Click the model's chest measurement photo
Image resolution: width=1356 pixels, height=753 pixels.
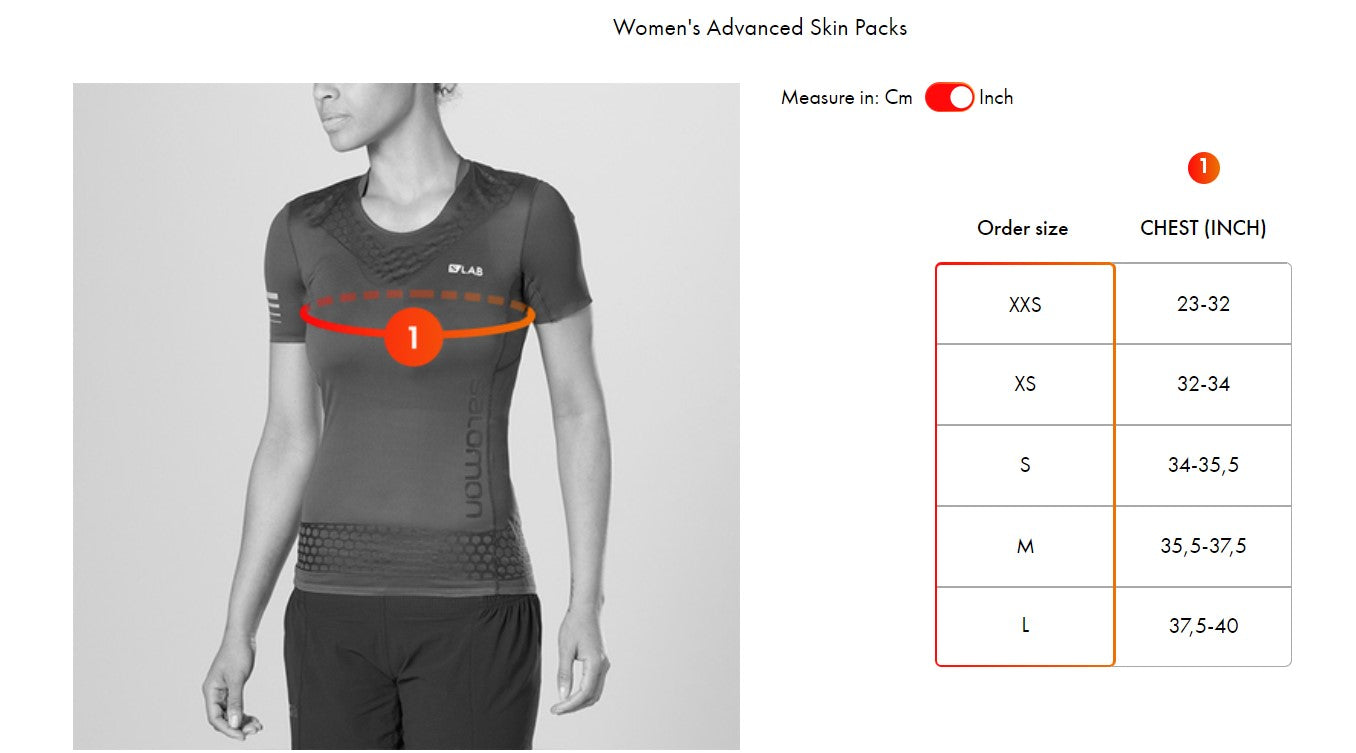pyautogui.click(x=406, y=416)
